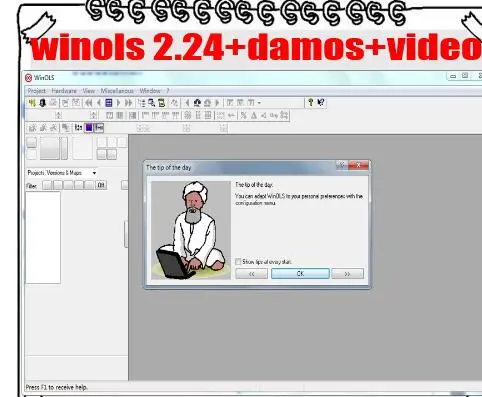Screen dimensions: 482x397
Task: Click the icon left of purple square
Action: pyautogui.click(x=78, y=128)
